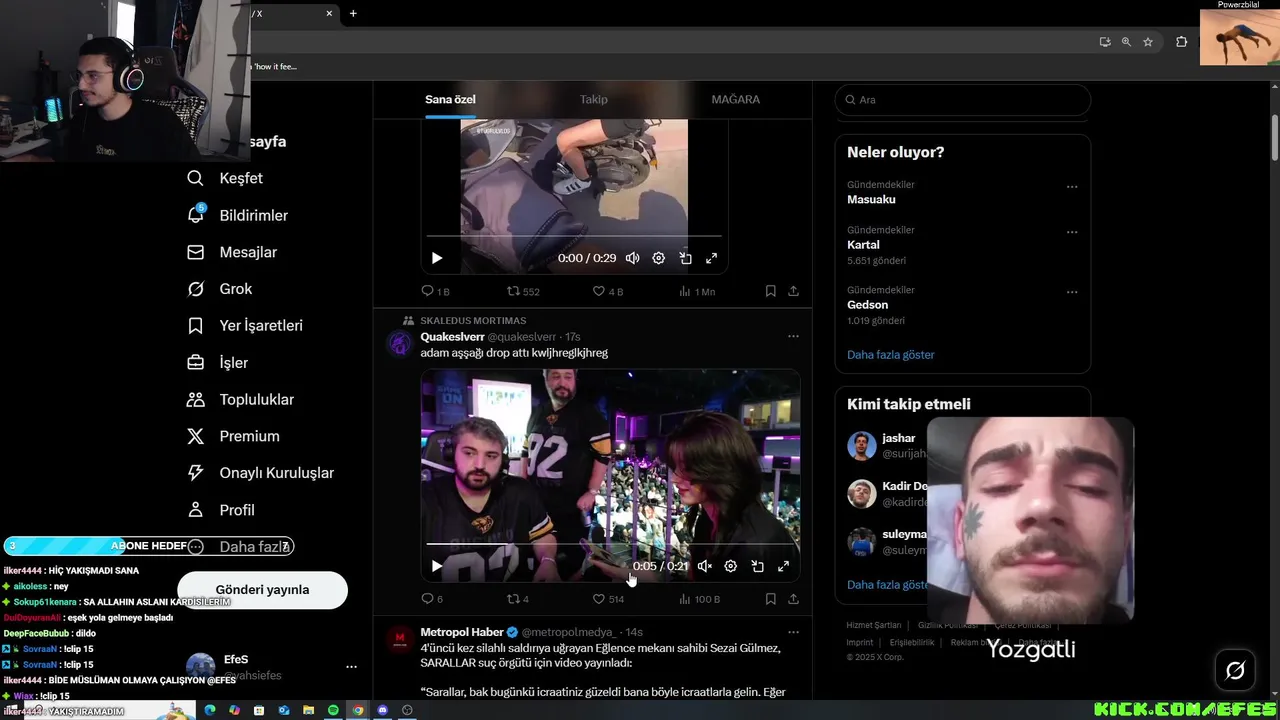The width and height of the screenshot is (1280, 720).
Task: Open Profil page in sidebar
Action: tap(221, 510)
